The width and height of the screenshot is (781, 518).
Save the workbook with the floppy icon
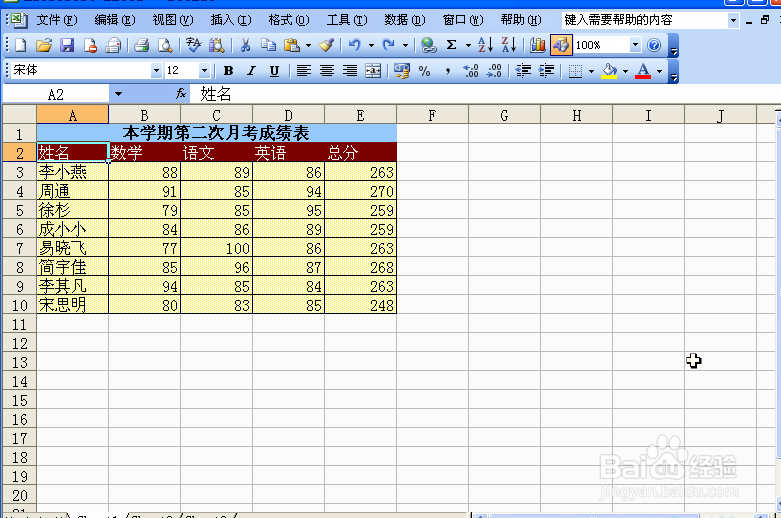point(67,45)
